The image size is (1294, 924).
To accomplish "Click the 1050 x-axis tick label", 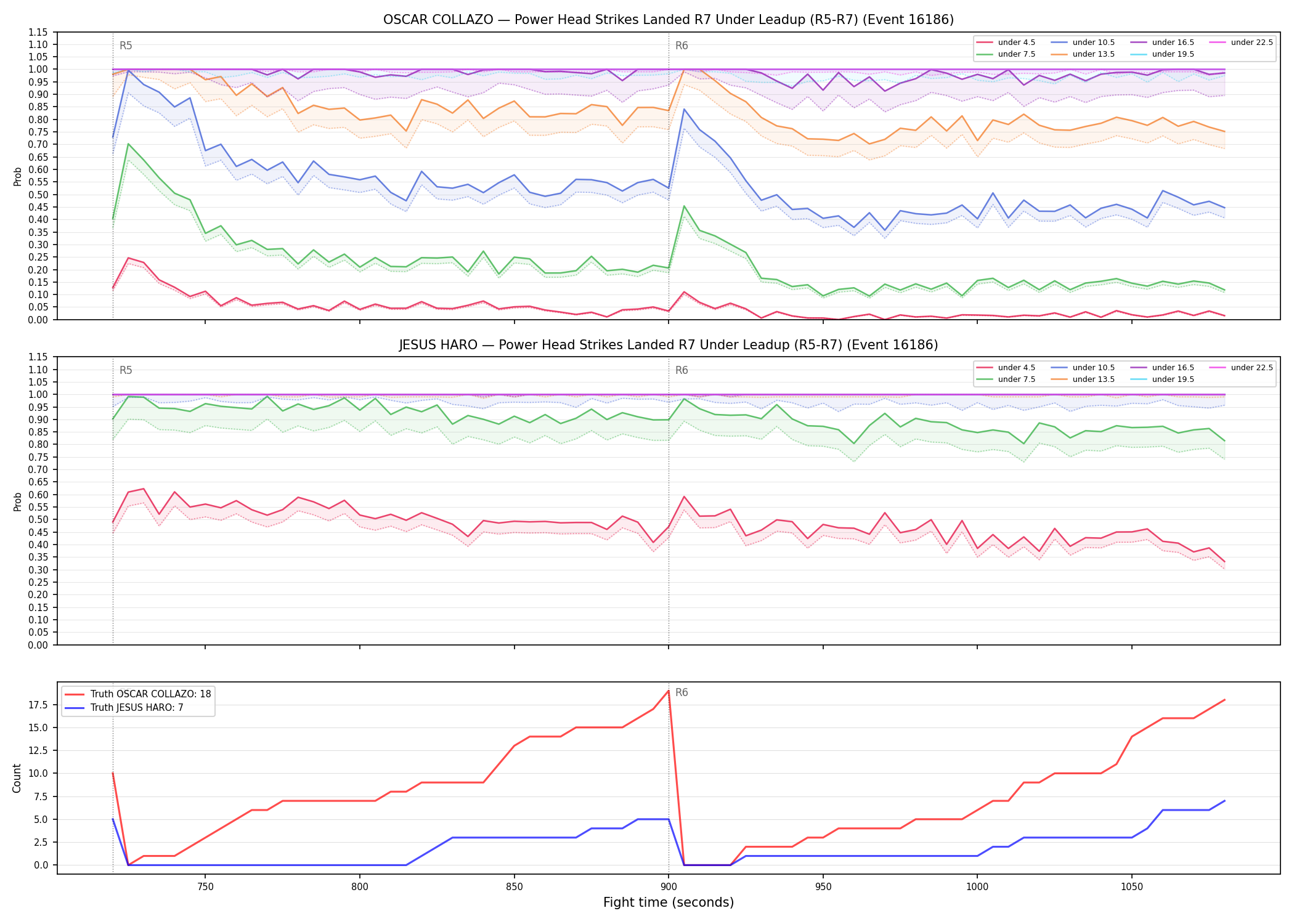I will [1132, 887].
